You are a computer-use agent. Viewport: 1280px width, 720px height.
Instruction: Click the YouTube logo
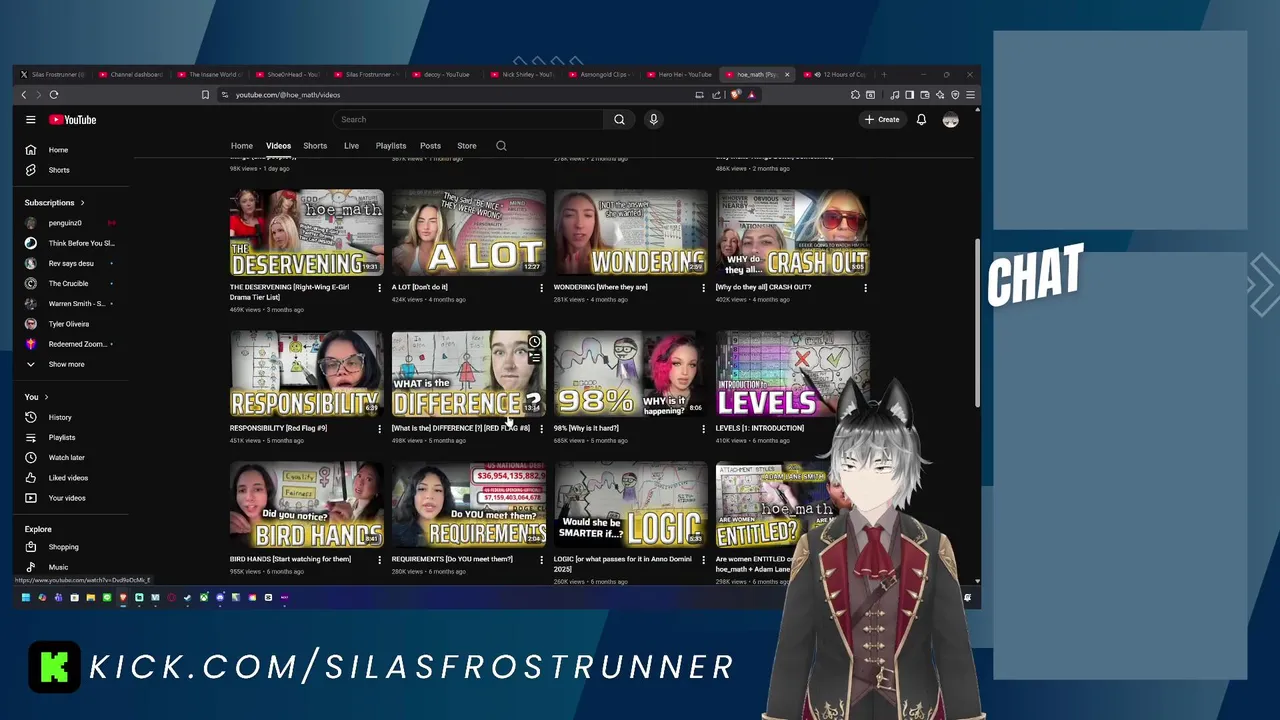coord(73,120)
